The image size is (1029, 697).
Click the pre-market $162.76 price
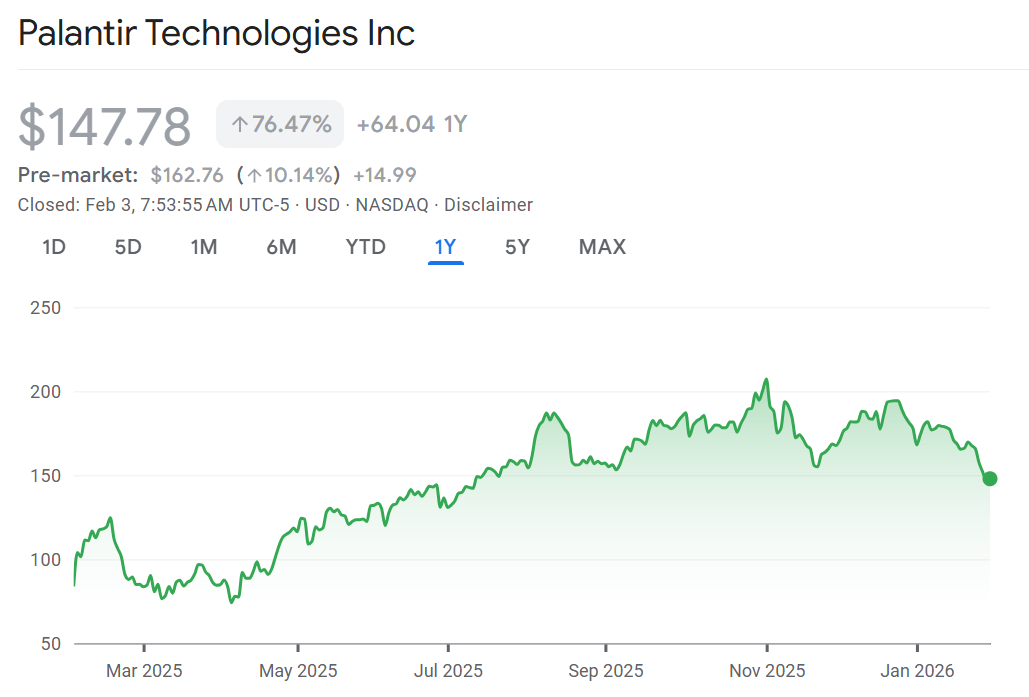click(187, 175)
